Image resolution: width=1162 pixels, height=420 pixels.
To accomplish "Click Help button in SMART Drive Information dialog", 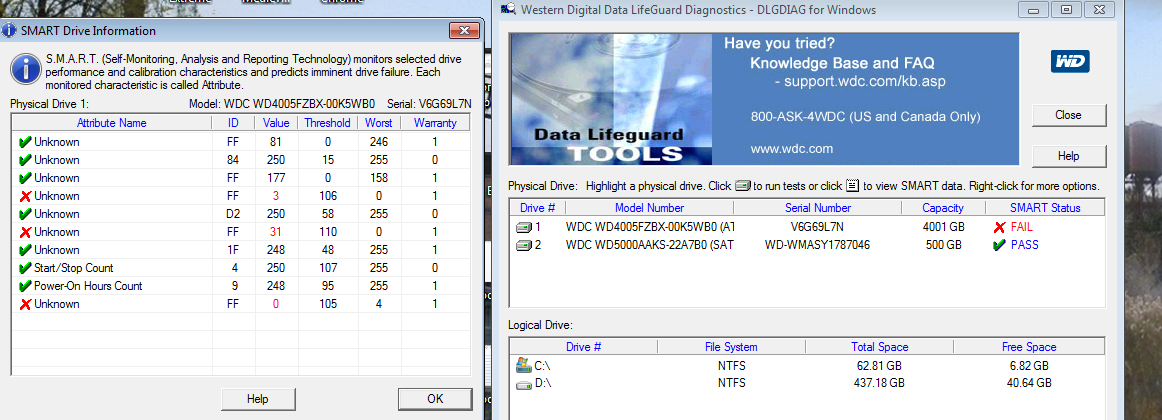I will (257, 399).
